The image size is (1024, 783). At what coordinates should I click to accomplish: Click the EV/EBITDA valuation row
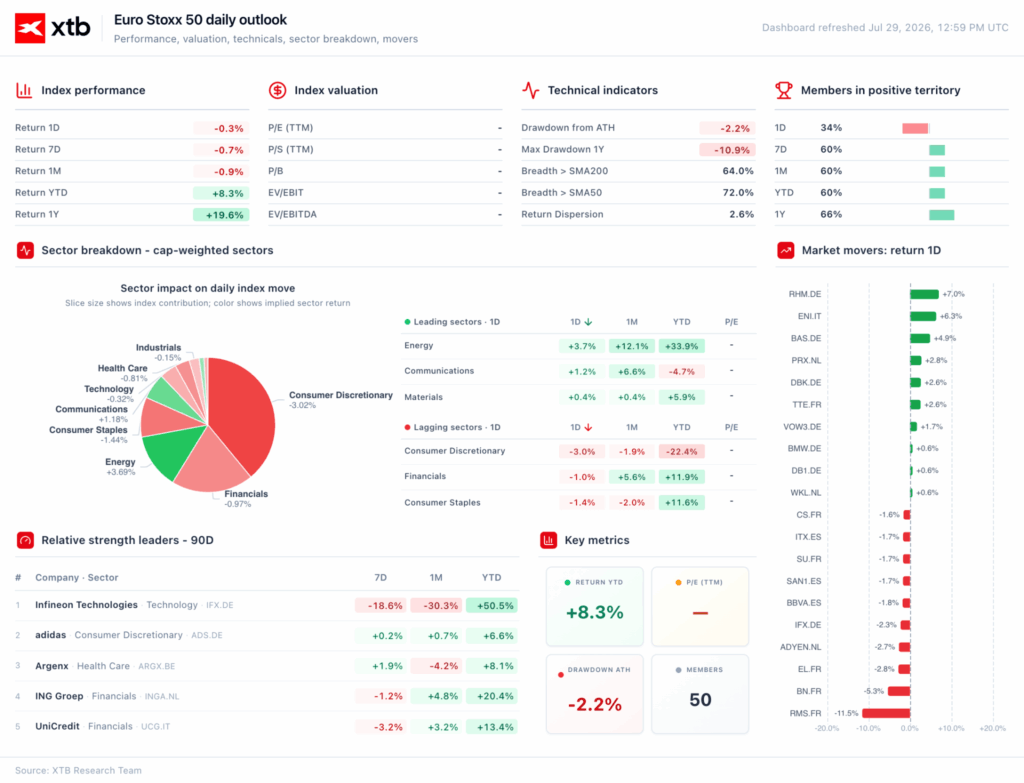click(x=385, y=214)
